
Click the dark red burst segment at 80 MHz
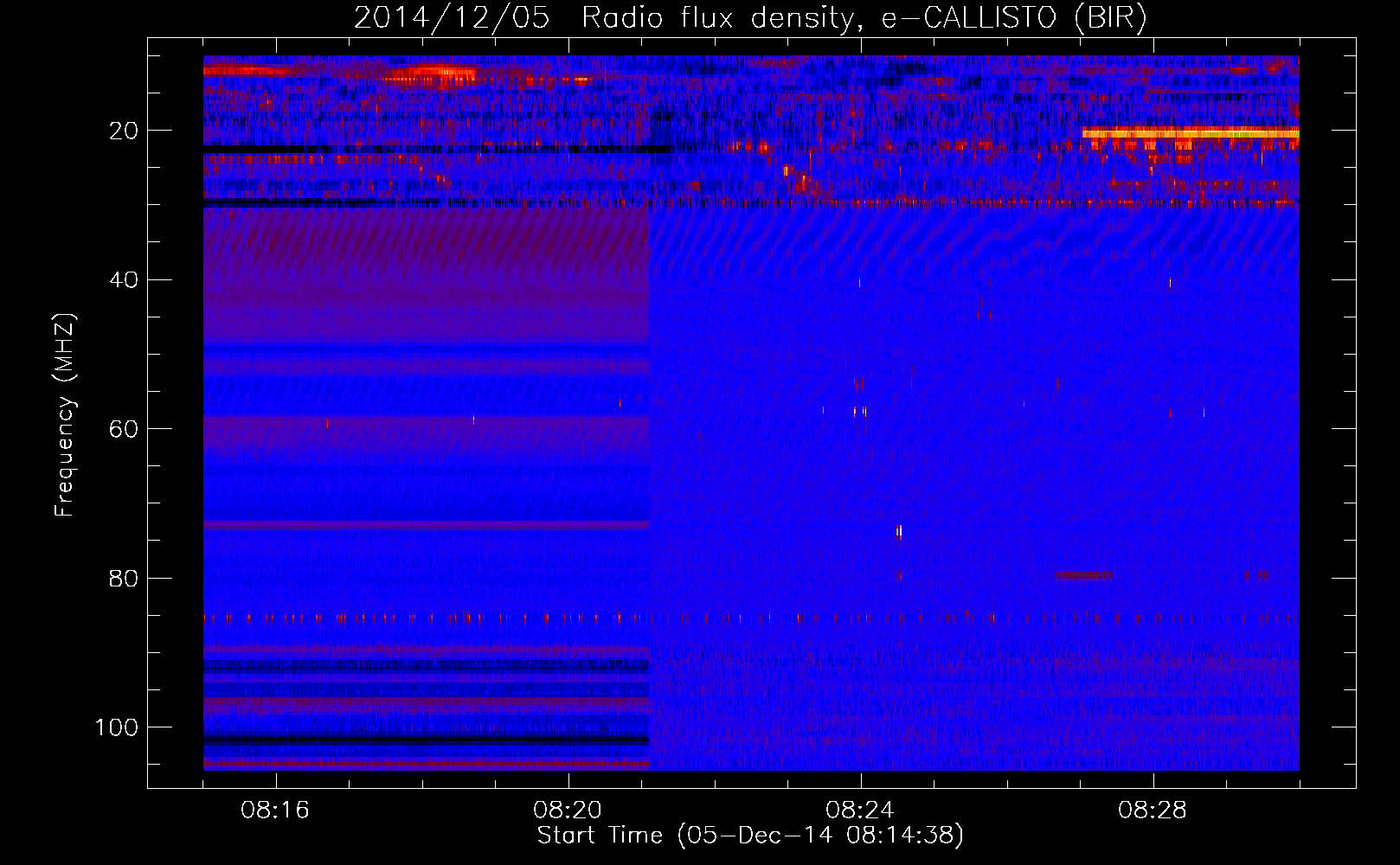pyautogui.click(x=1083, y=574)
